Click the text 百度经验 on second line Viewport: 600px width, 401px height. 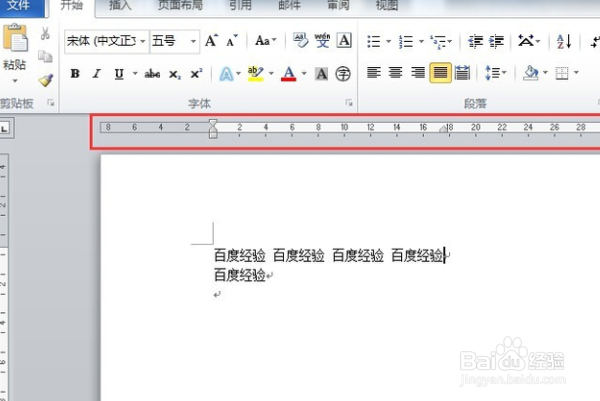click(240, 275)
